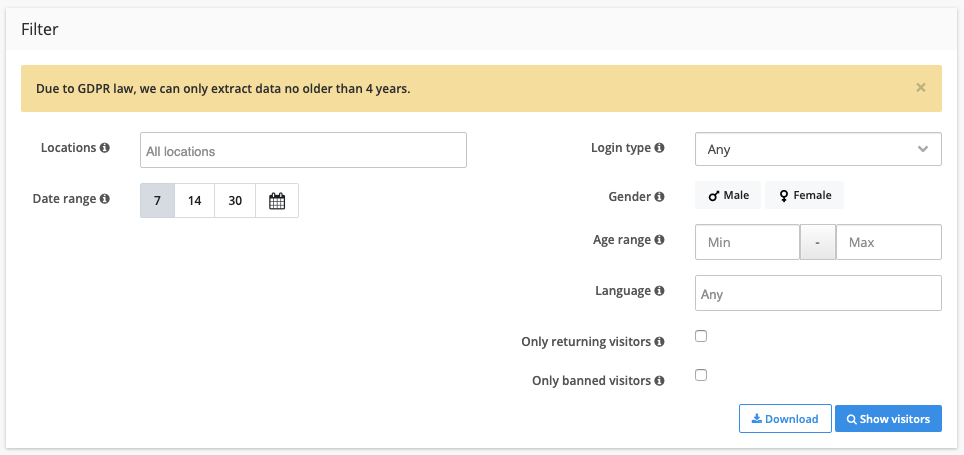Open the Language selection field
The width and height of the screenshot is (964, 455).
[x=818, y=293]
